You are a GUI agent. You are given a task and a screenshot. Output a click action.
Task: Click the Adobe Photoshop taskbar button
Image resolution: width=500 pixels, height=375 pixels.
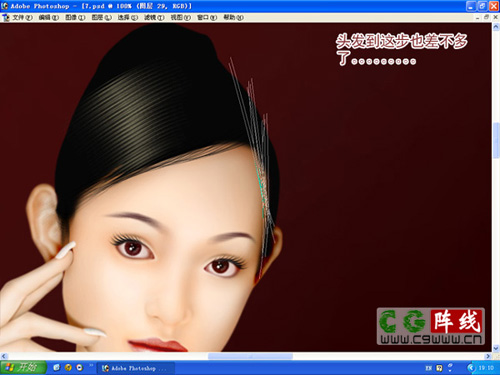click(136, 368)
